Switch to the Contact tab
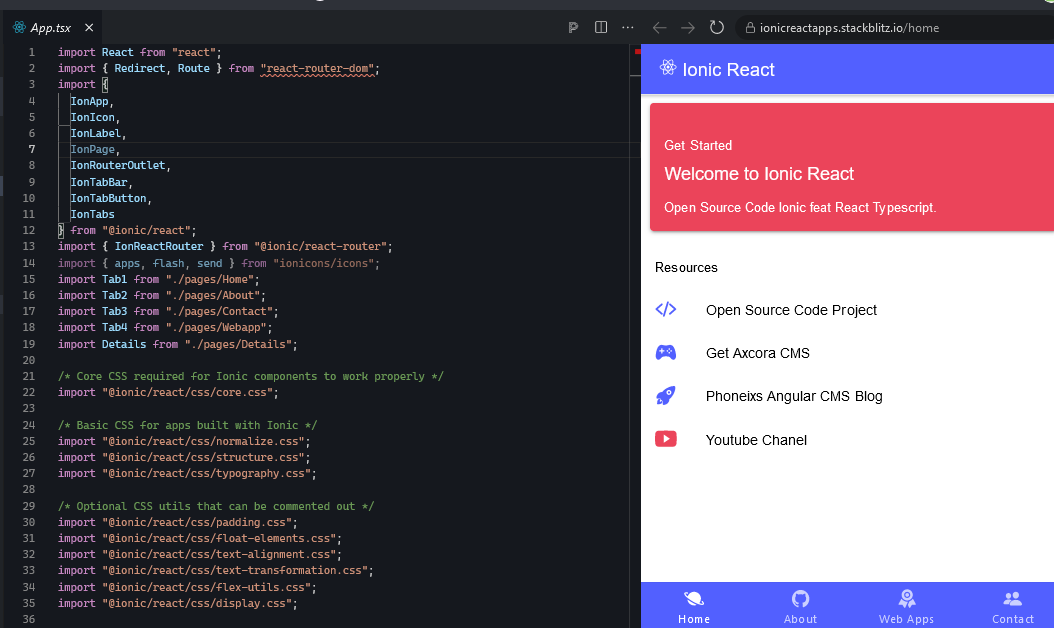This screenshot has width=1054, height=628. [x=1012, y=606]
